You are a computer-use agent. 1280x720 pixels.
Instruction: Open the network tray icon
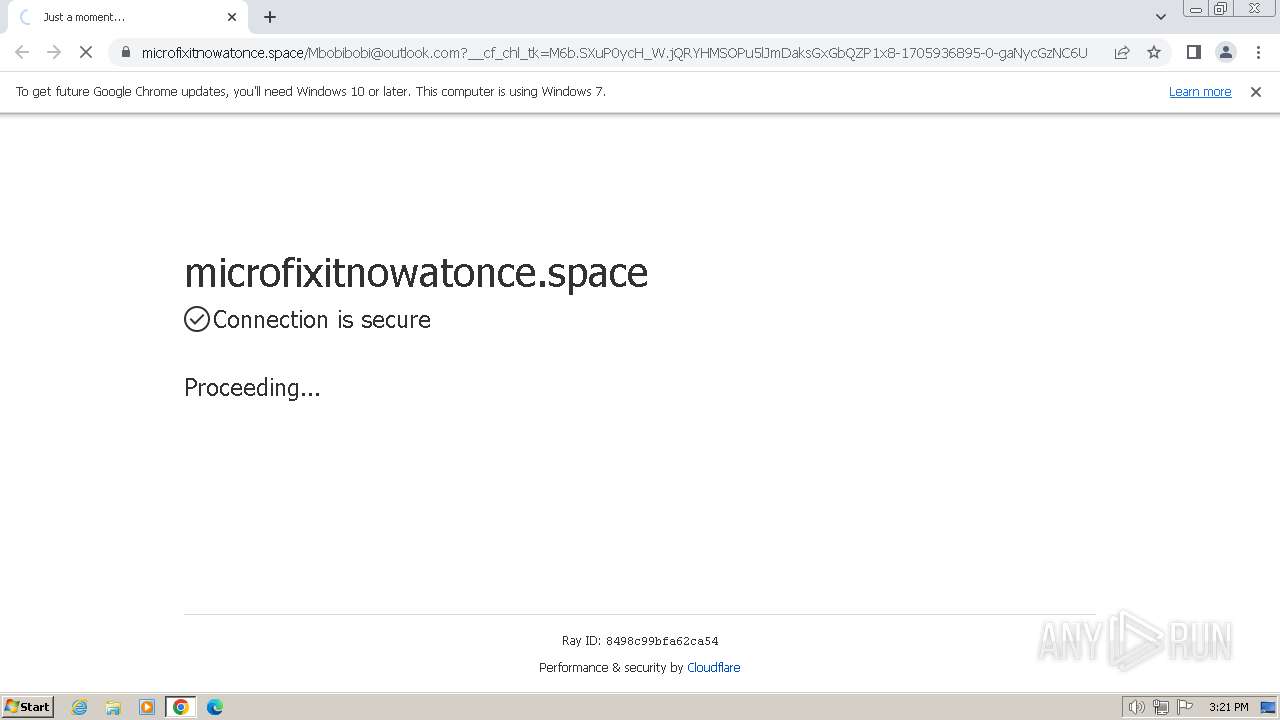1161,707
